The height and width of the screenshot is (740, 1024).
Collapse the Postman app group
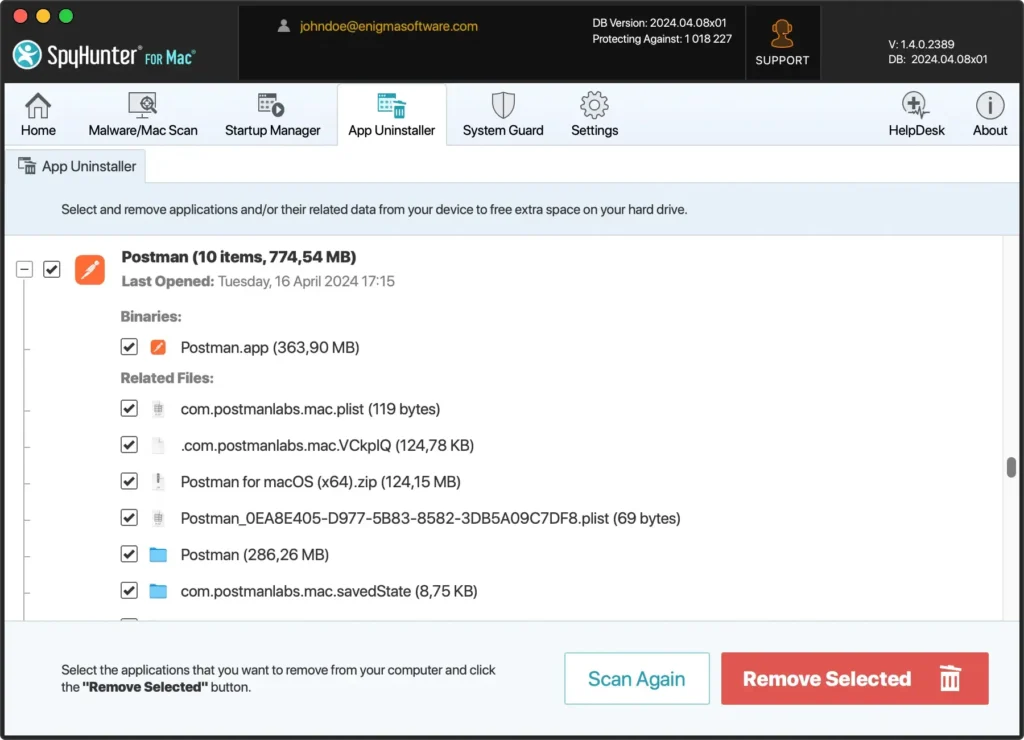pyautogui.click(x=24, y=269)
